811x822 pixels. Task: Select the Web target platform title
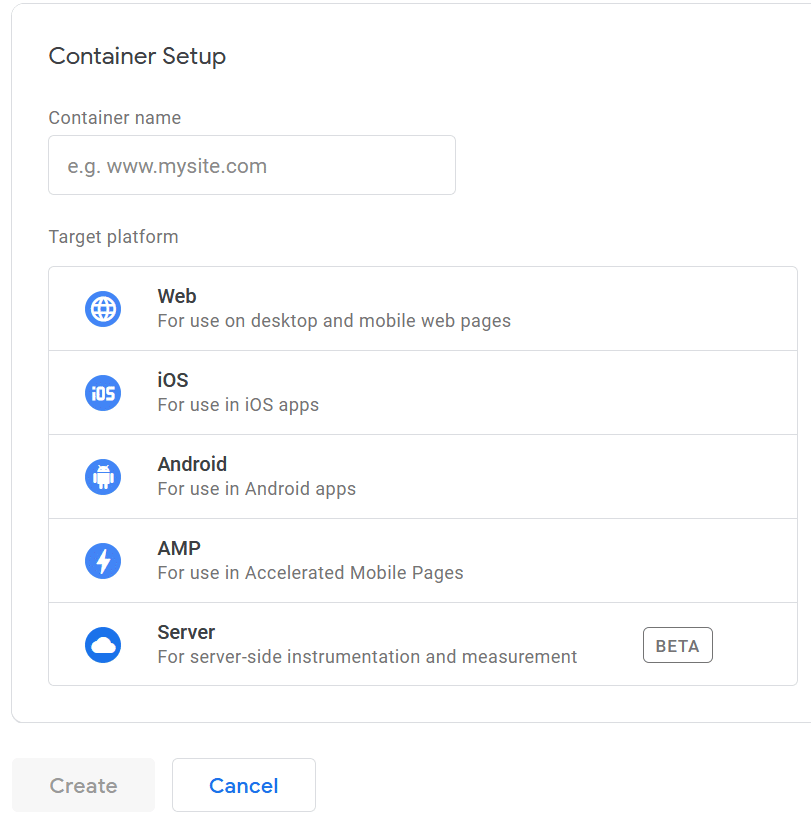click(177, 296)
